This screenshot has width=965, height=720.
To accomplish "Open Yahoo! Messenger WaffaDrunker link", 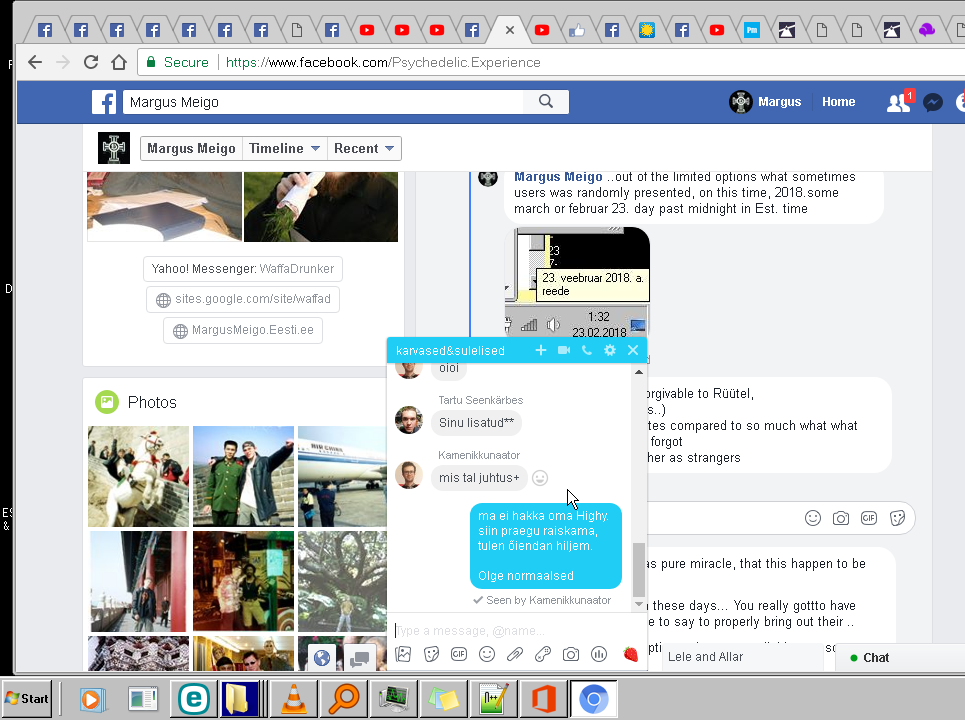I will (x=243, y=269).
